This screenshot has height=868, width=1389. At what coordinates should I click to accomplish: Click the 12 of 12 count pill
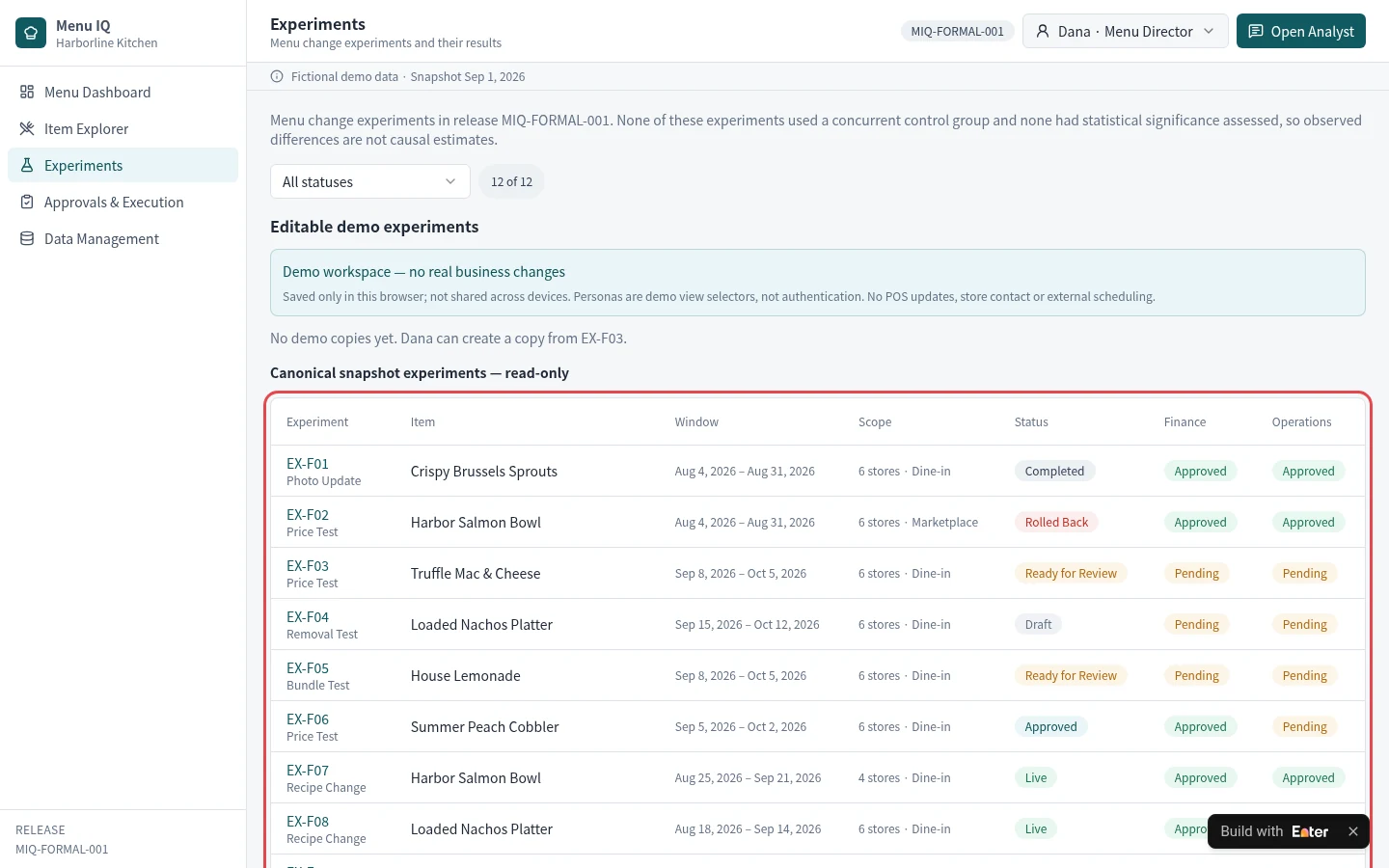(x=511, y=181)
